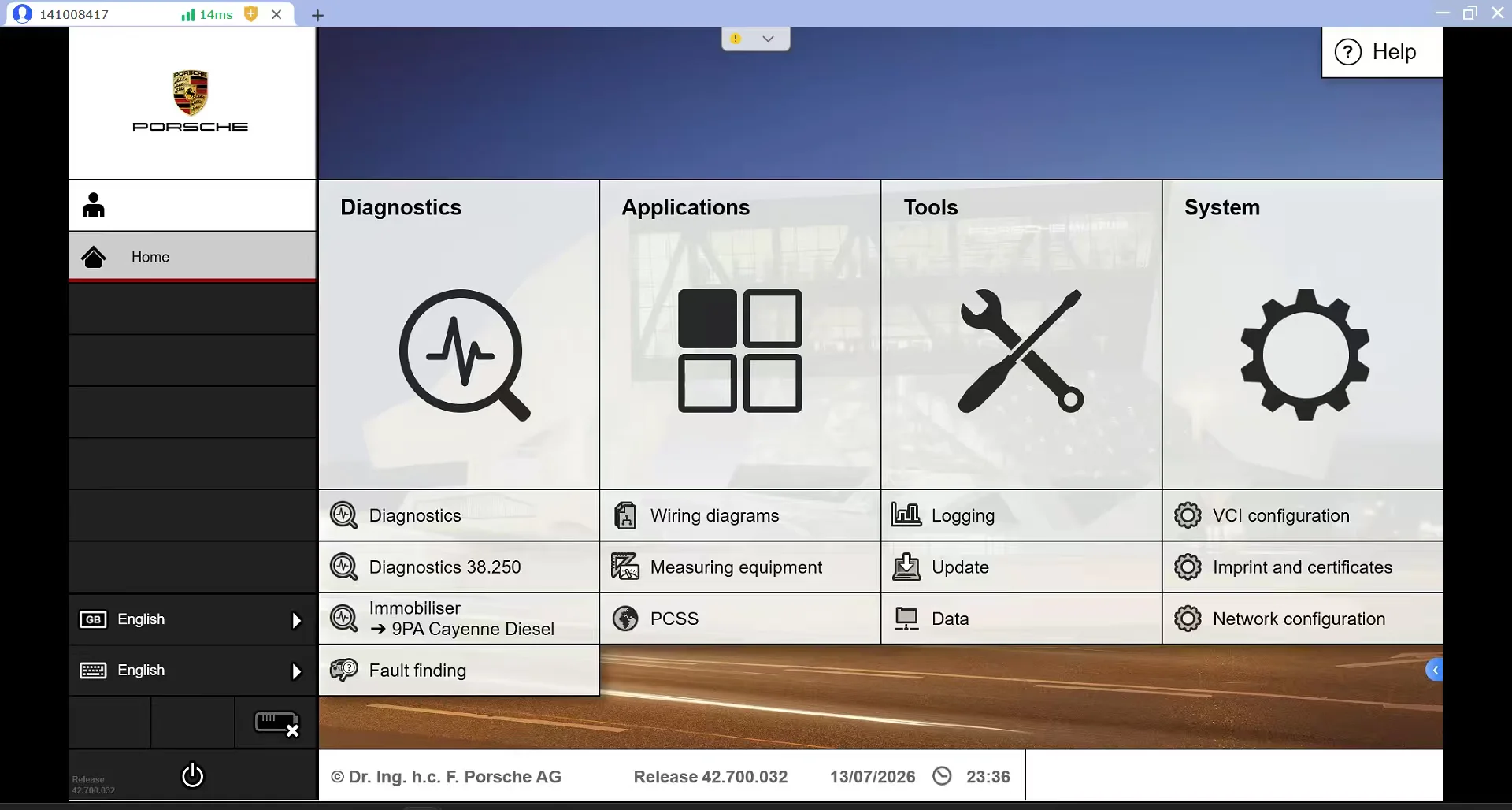Image resolution: width=1512 pixels, height=810 pixels.
Task: Expand the GB English language selector
Action: click(192, 619)
